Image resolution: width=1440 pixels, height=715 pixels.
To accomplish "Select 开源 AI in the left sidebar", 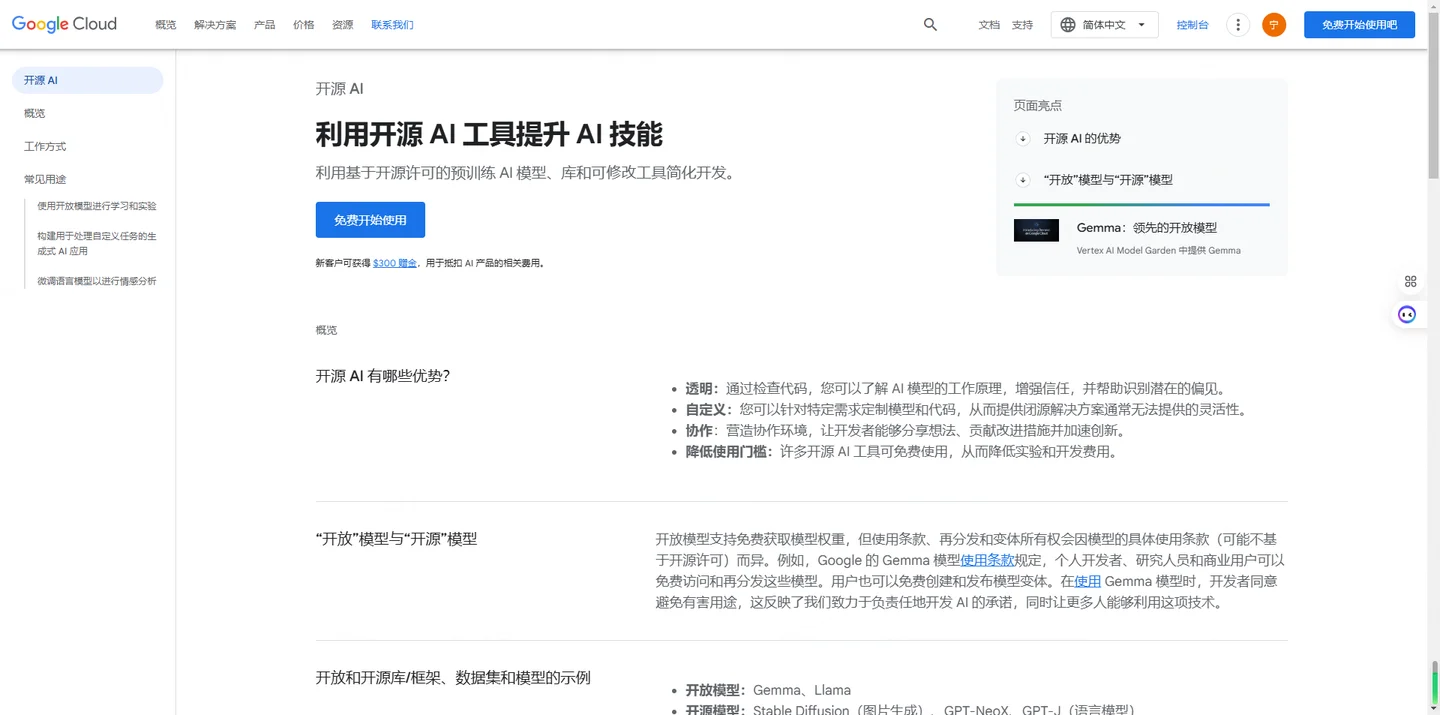I will (x=88, y=80).
